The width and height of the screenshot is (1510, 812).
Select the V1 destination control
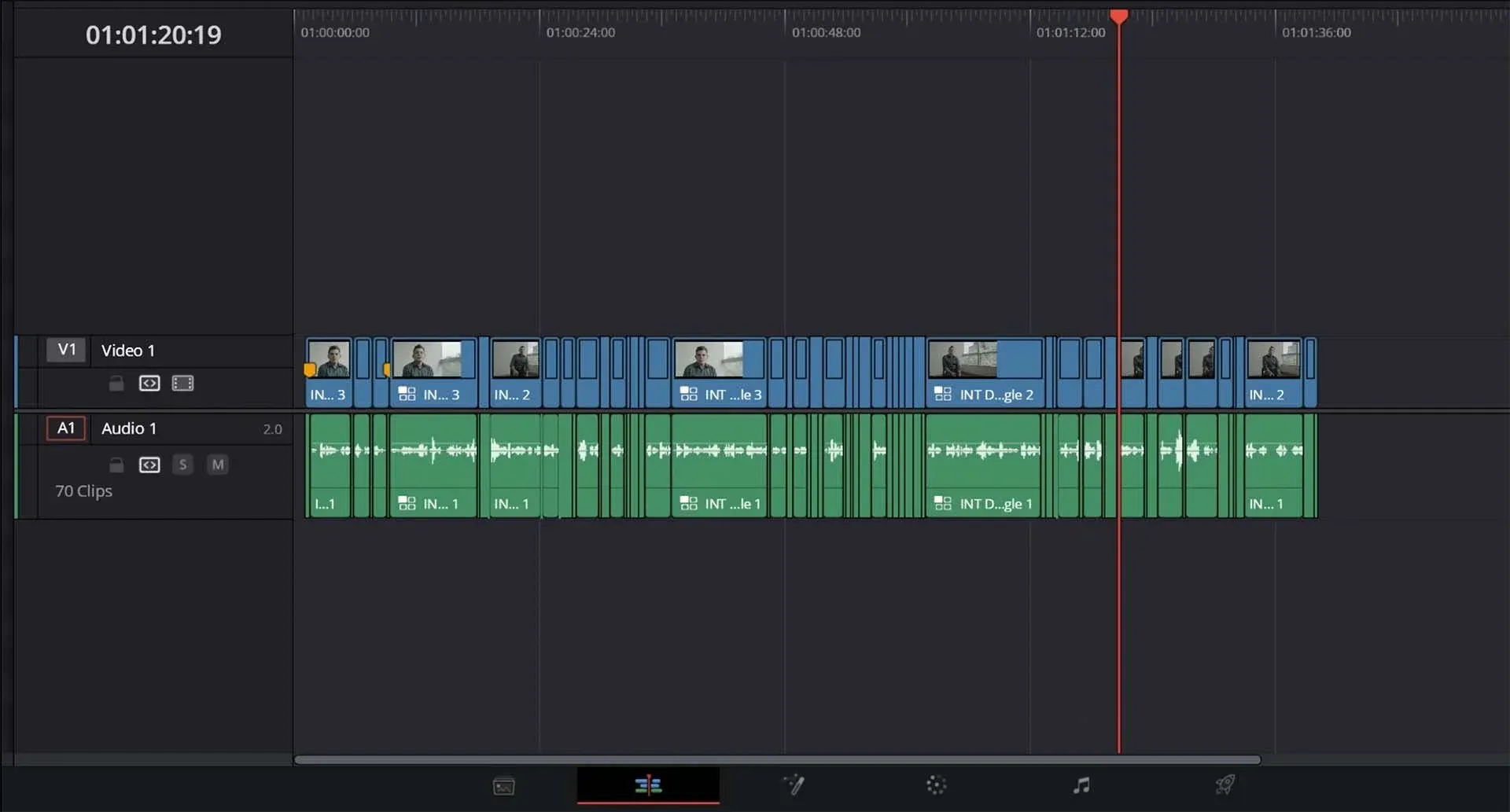tap(67, 350)
